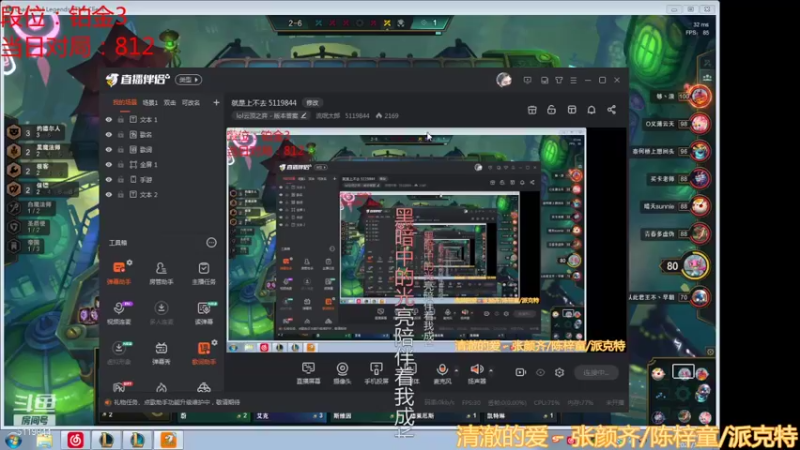Click room number 5119844 in header
The height and width of the screenshot is (450, 800).
(357, 116)
